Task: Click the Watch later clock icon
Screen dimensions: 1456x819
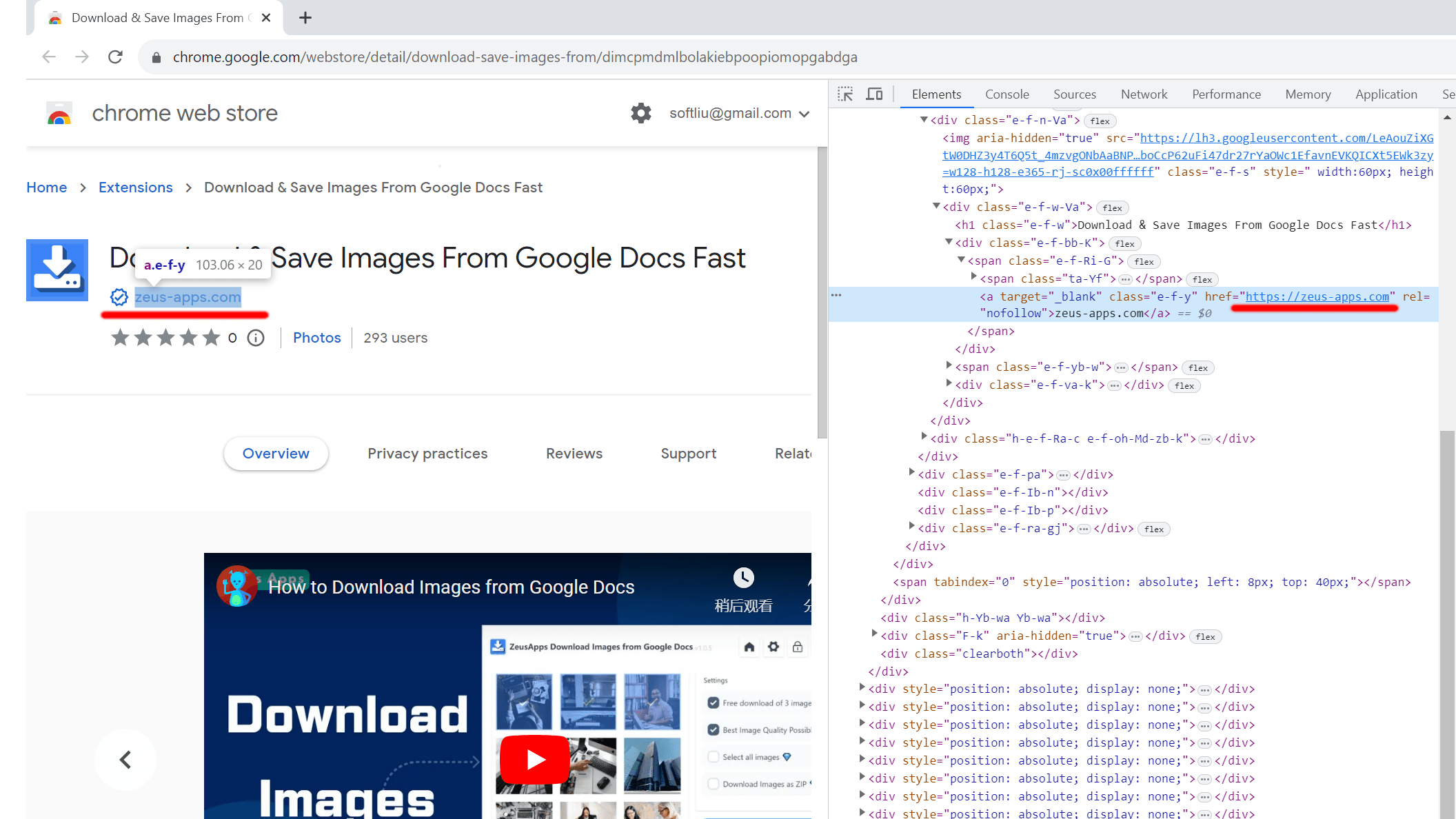Action: point(743,578)
